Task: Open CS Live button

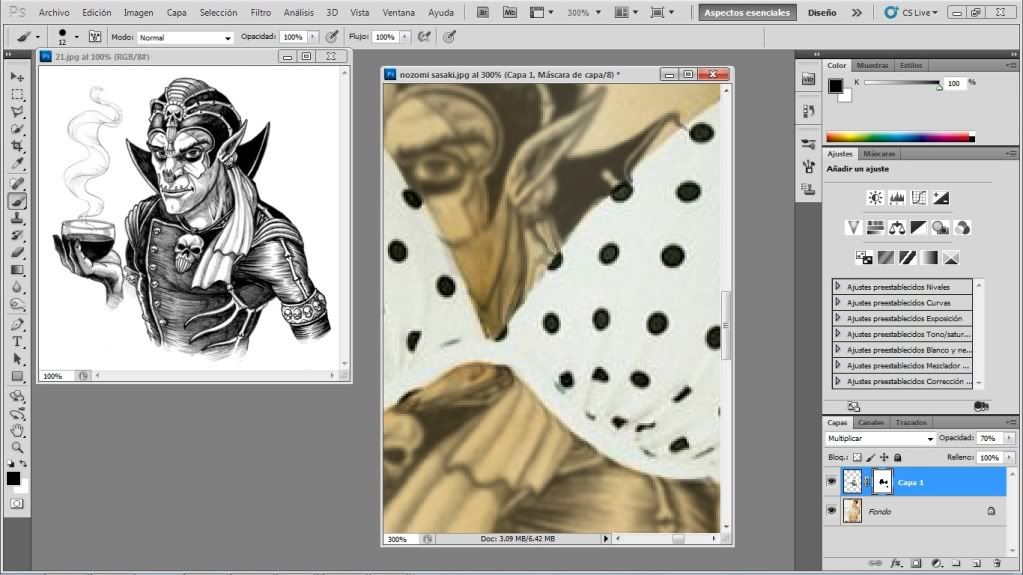Action: [x=911, y=12]
